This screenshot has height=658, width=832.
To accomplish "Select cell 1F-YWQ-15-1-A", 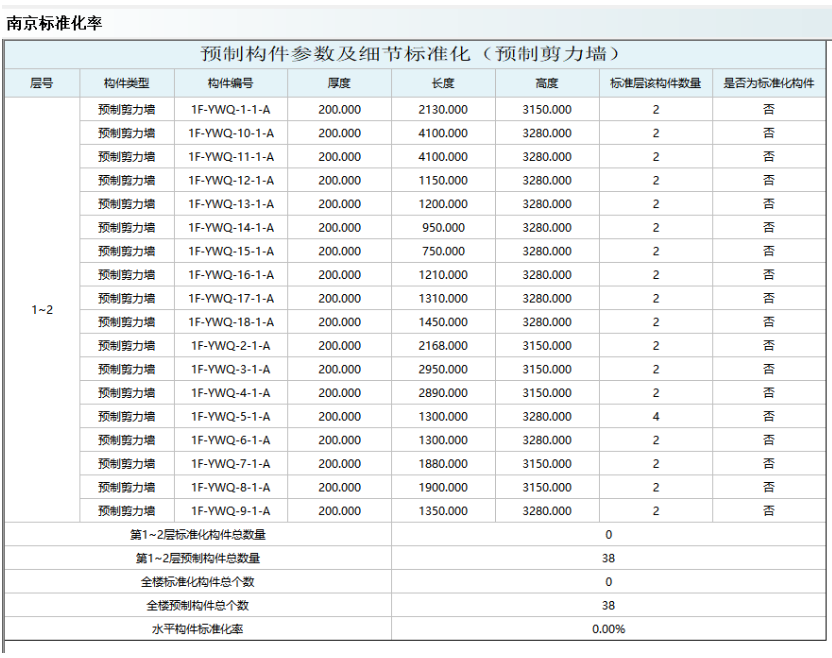I will tap(231, 251).
